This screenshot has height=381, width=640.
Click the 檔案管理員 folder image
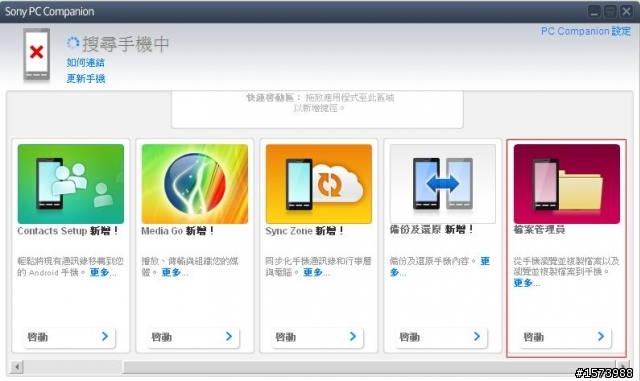[x=567, y=184]
